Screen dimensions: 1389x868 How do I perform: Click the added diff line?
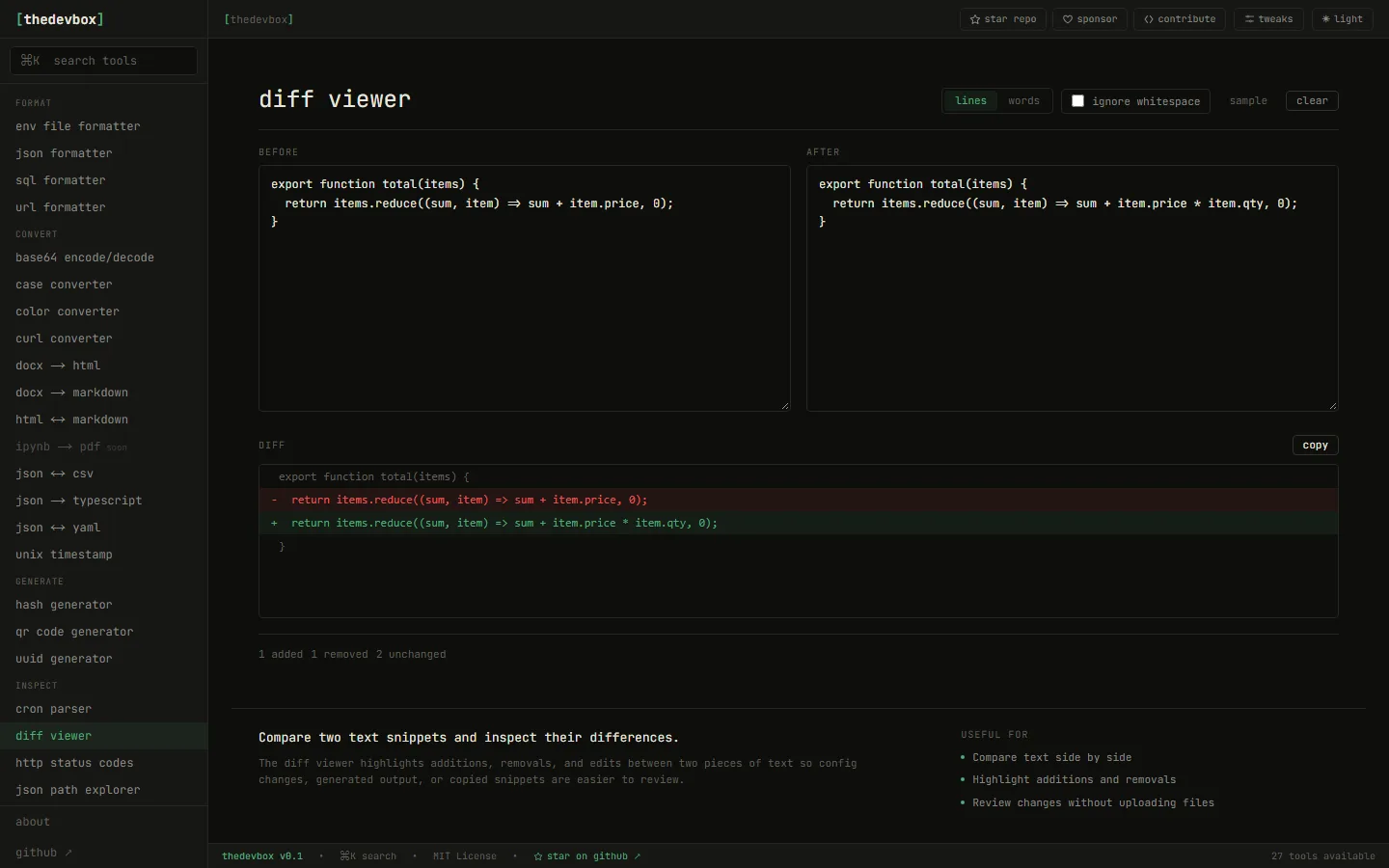(799, 523)
